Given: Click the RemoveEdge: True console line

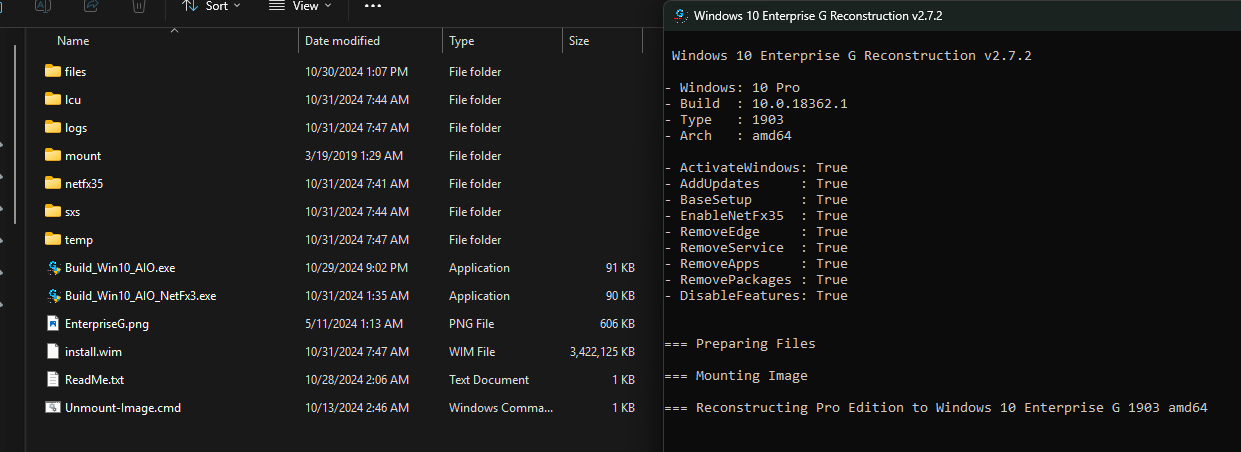Looking at the screenshot, I should (756, 232).
